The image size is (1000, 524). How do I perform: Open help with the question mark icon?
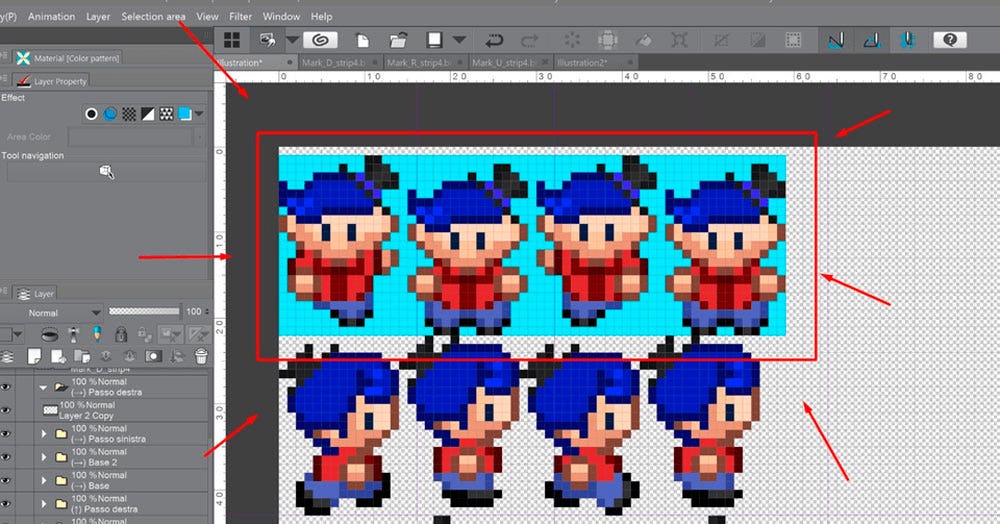(949, 40)
